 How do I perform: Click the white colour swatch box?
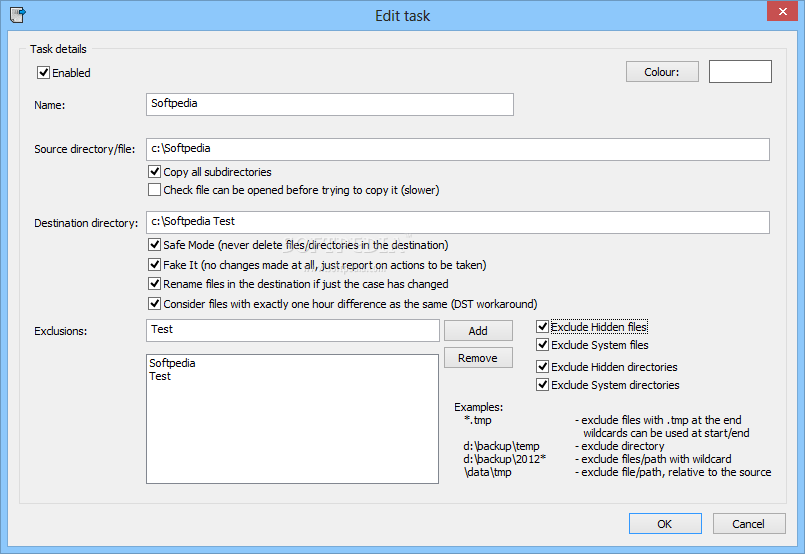coord(740,71)
